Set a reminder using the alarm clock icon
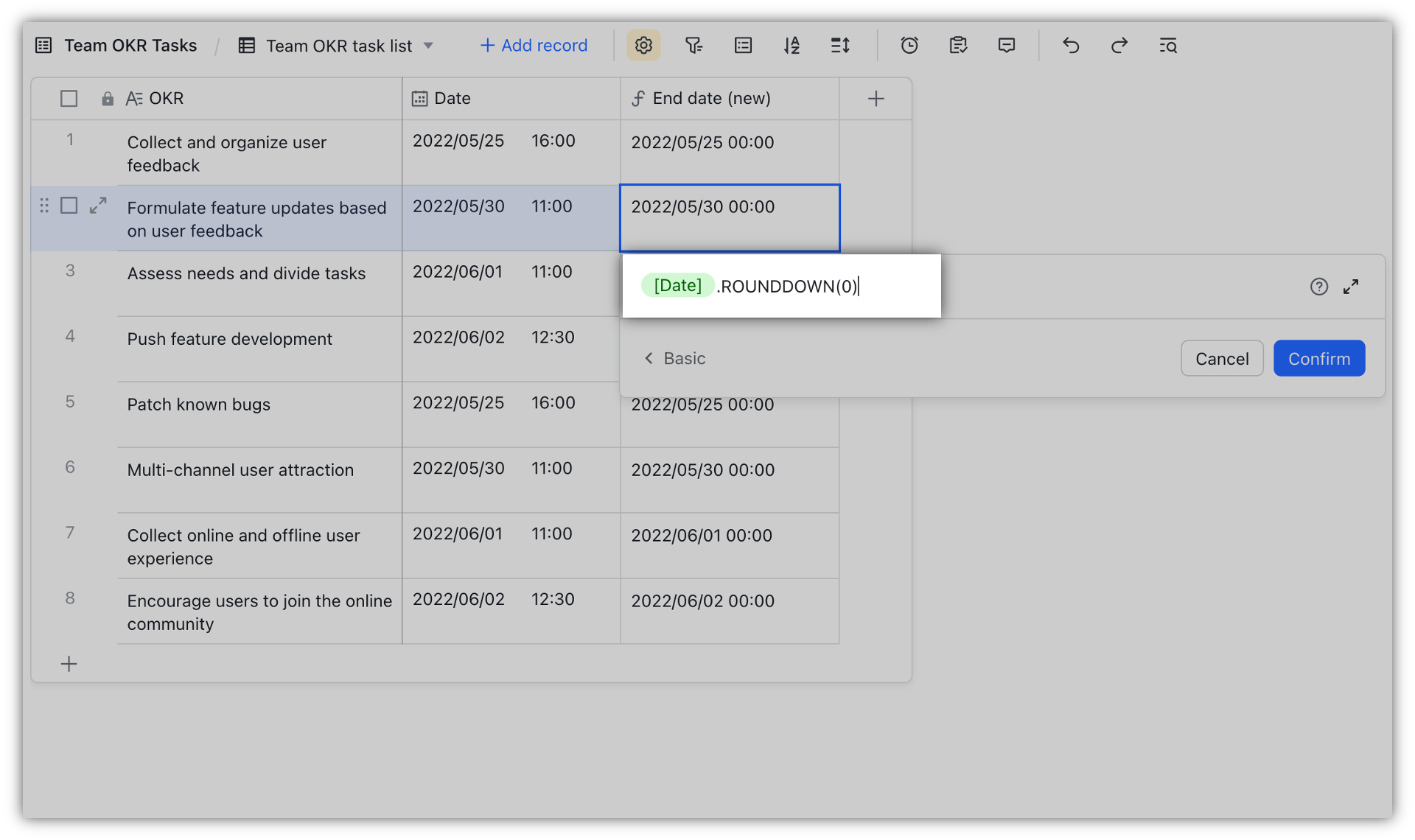The image size is (1415, 840). pyautogui.click(x=909, y=45)
